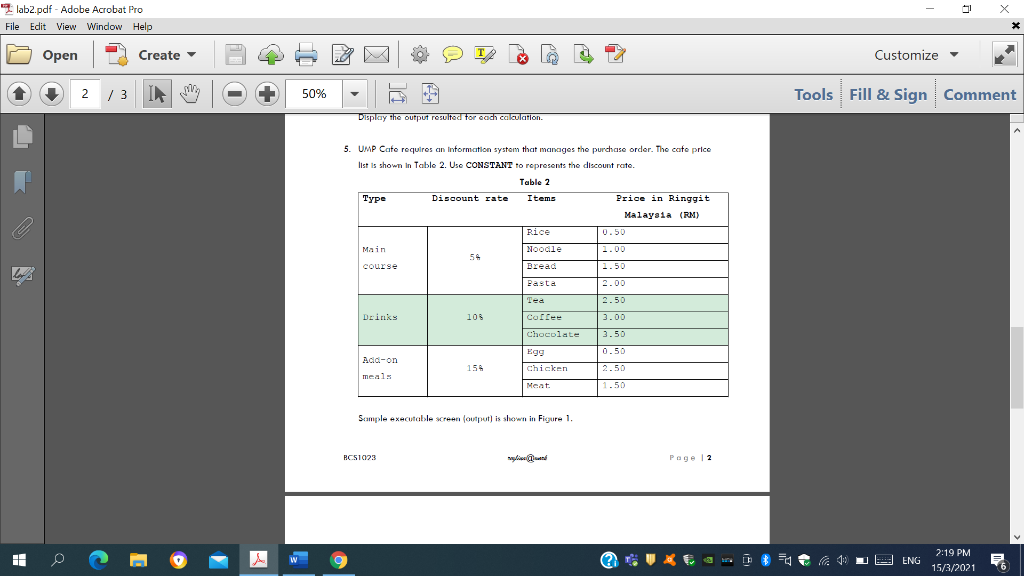The width and height of the screenshot is (1024, 576).
Task: Open Windows taskbar search
Action: click(x=57, y=560)
